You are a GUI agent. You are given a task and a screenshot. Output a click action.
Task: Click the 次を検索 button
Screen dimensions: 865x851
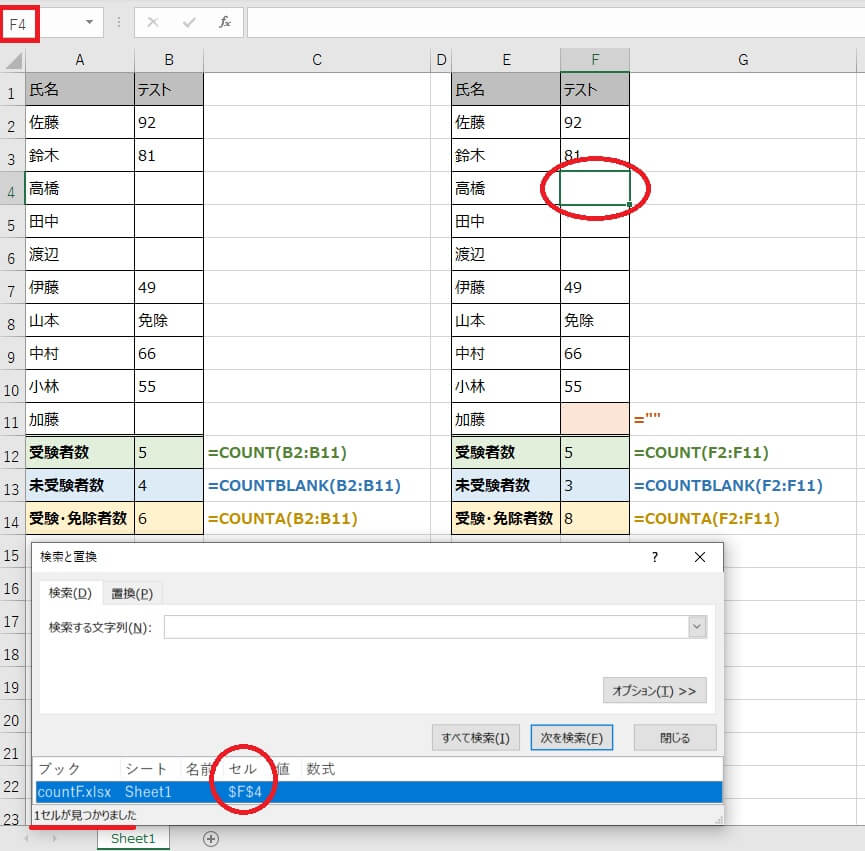click(x=571, y=739)
